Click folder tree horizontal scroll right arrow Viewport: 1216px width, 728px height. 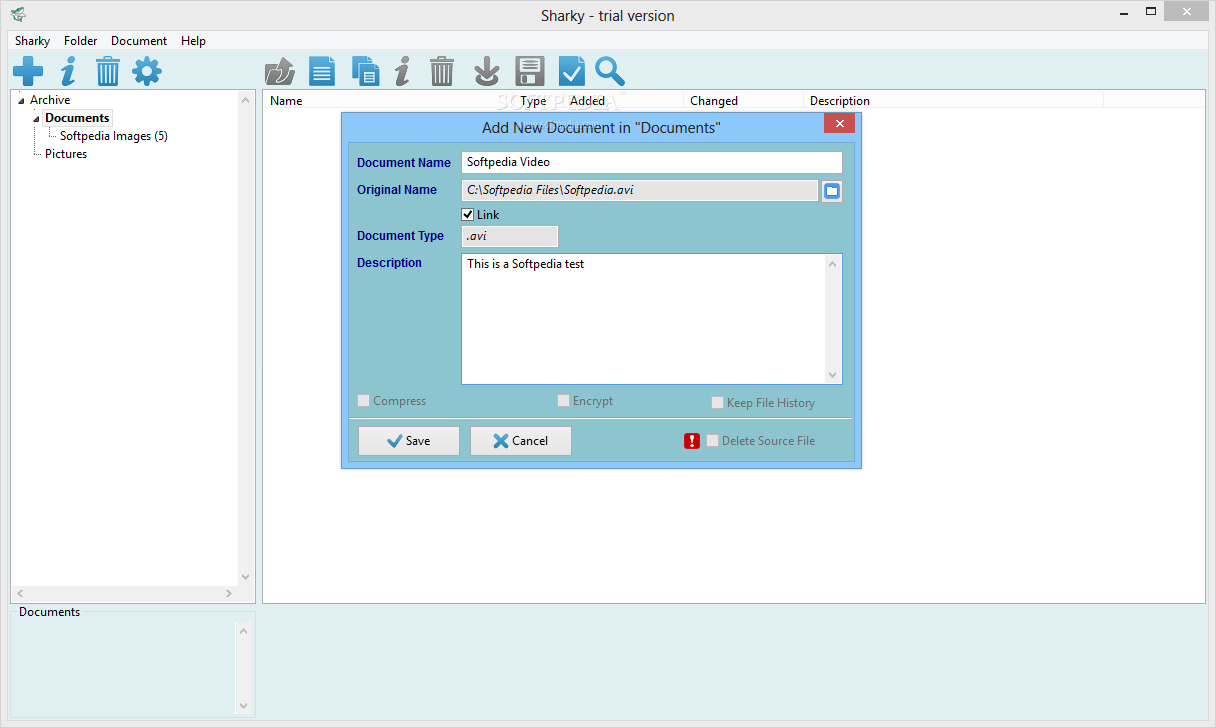(x=229, y=594)
